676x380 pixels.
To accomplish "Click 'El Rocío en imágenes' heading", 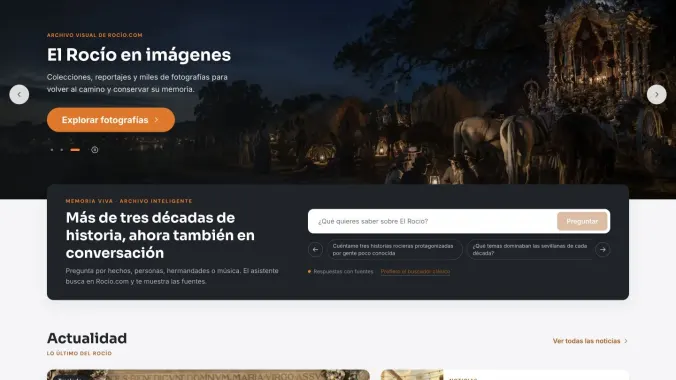I will [x=139, y=55].
